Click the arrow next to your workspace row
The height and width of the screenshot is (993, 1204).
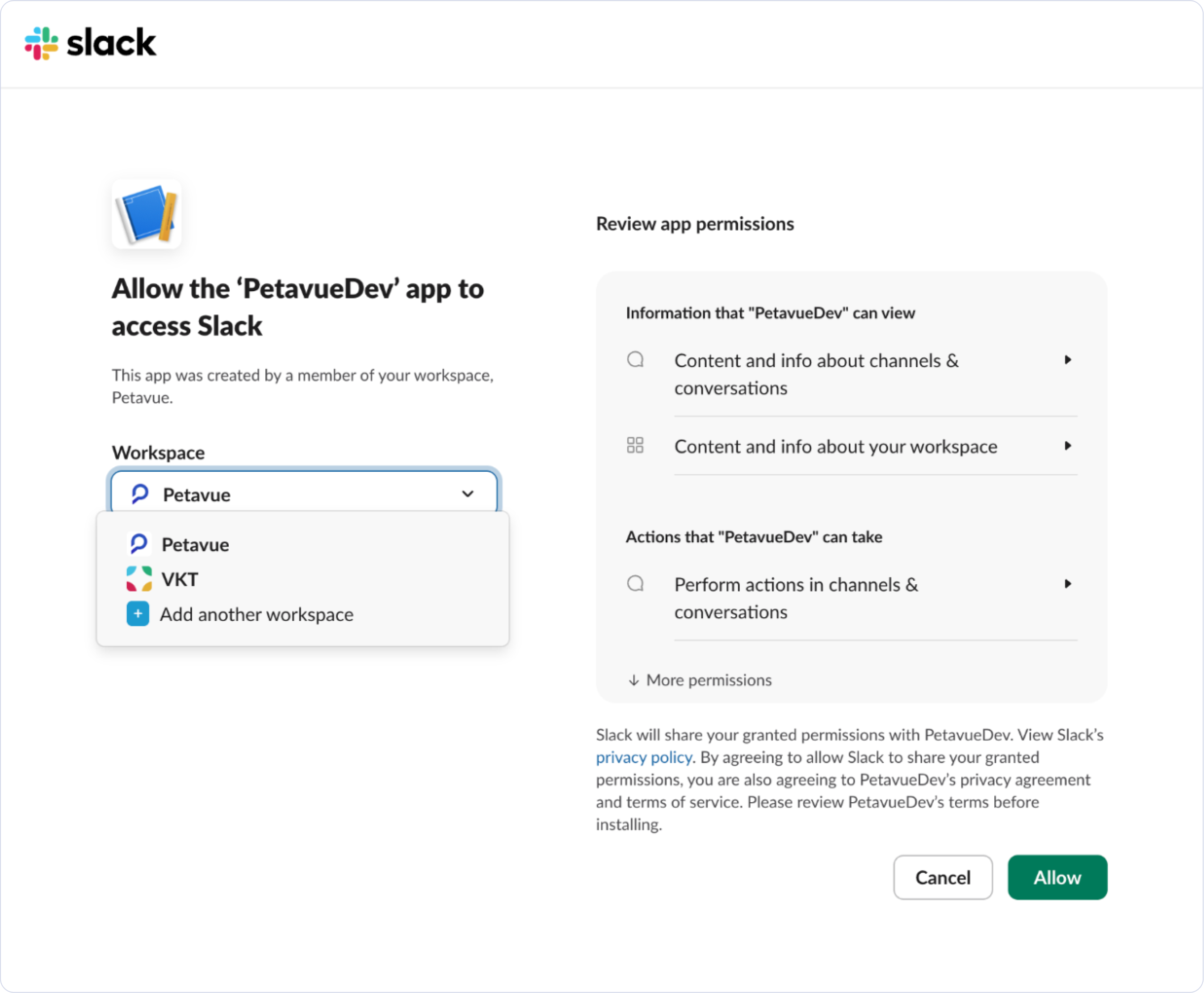[x=1067, y=446]
